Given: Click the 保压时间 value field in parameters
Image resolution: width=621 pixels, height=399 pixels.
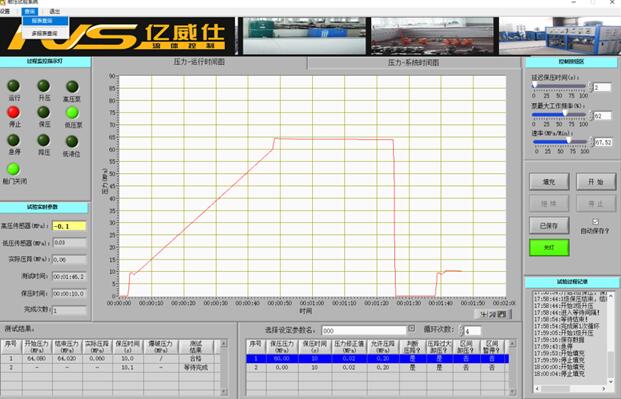Looking at the screenshot, I should (69, 294).
